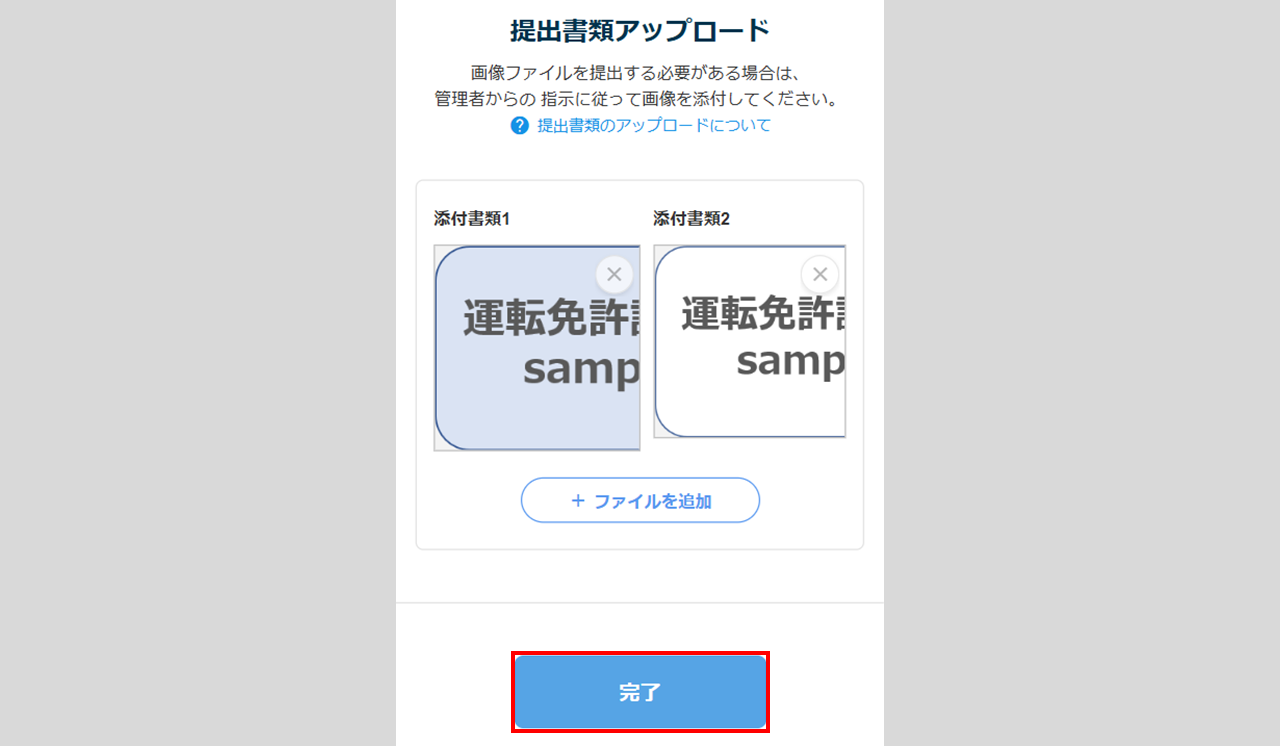Click the 管理者からの指示に従って instruction line
The height and width of the screenshot is (746, 1280).
pos(639,100)
